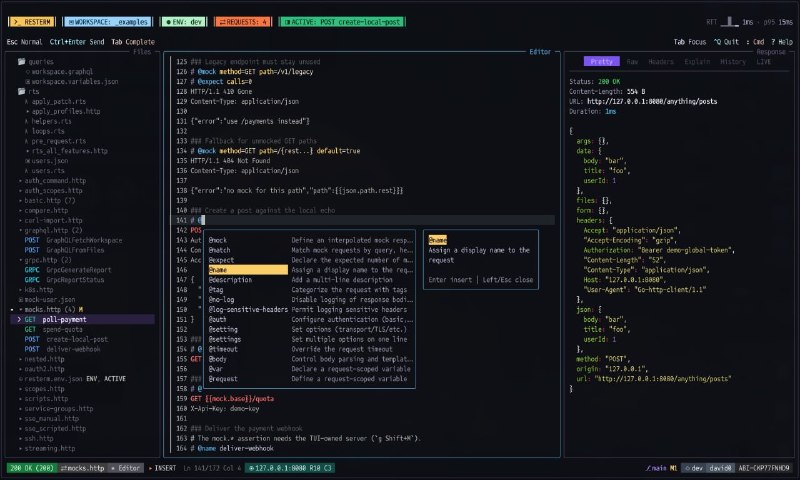Image resolution: width=800 pixels, height=480 pixels.
Task: Click editor line 141 cursor field
Action: click(362, 220)
